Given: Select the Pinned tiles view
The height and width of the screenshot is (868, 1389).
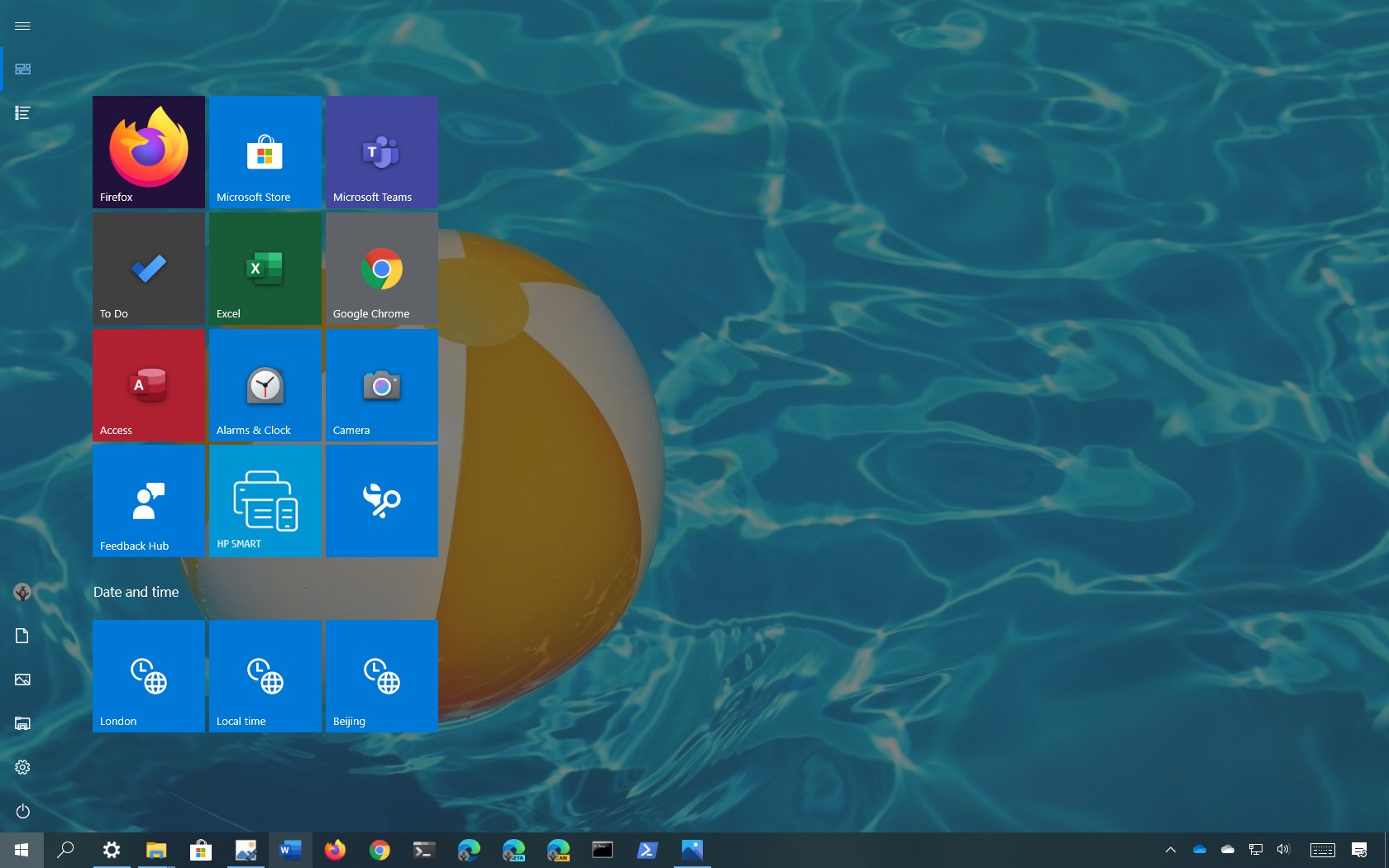Looking at the screenshot, I should [x=22, y=69].
